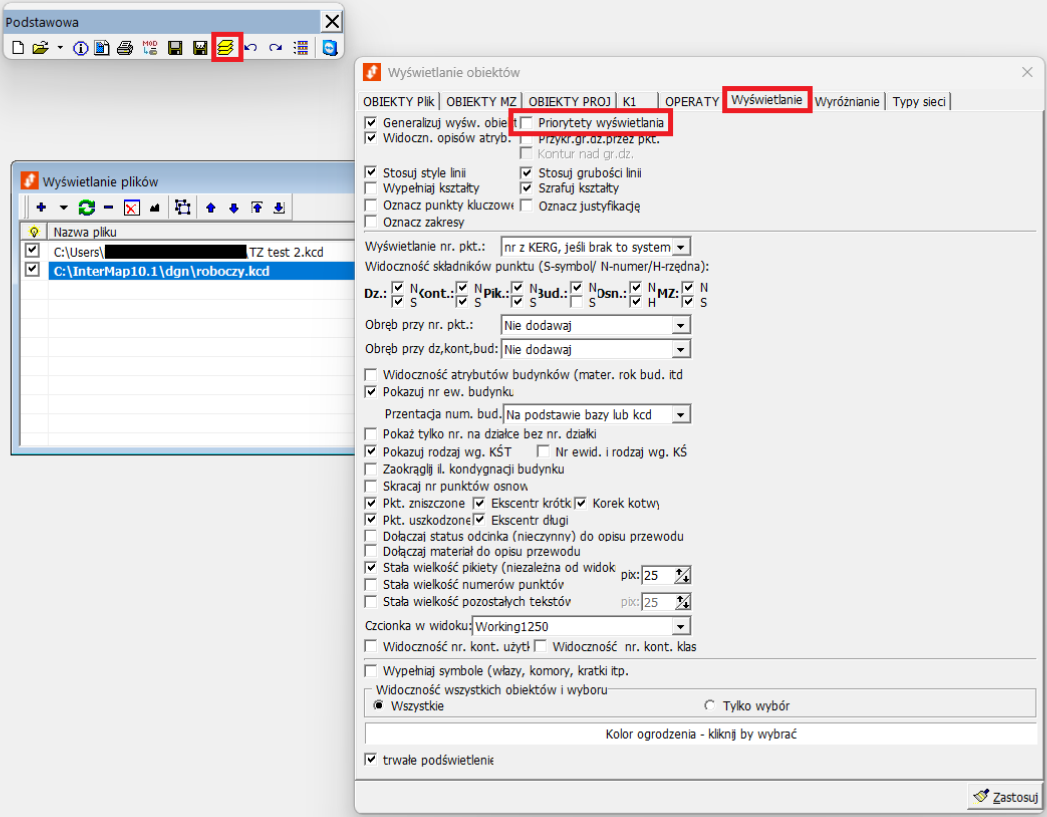Move selected file up with blue up arrow

coord(211,207)
